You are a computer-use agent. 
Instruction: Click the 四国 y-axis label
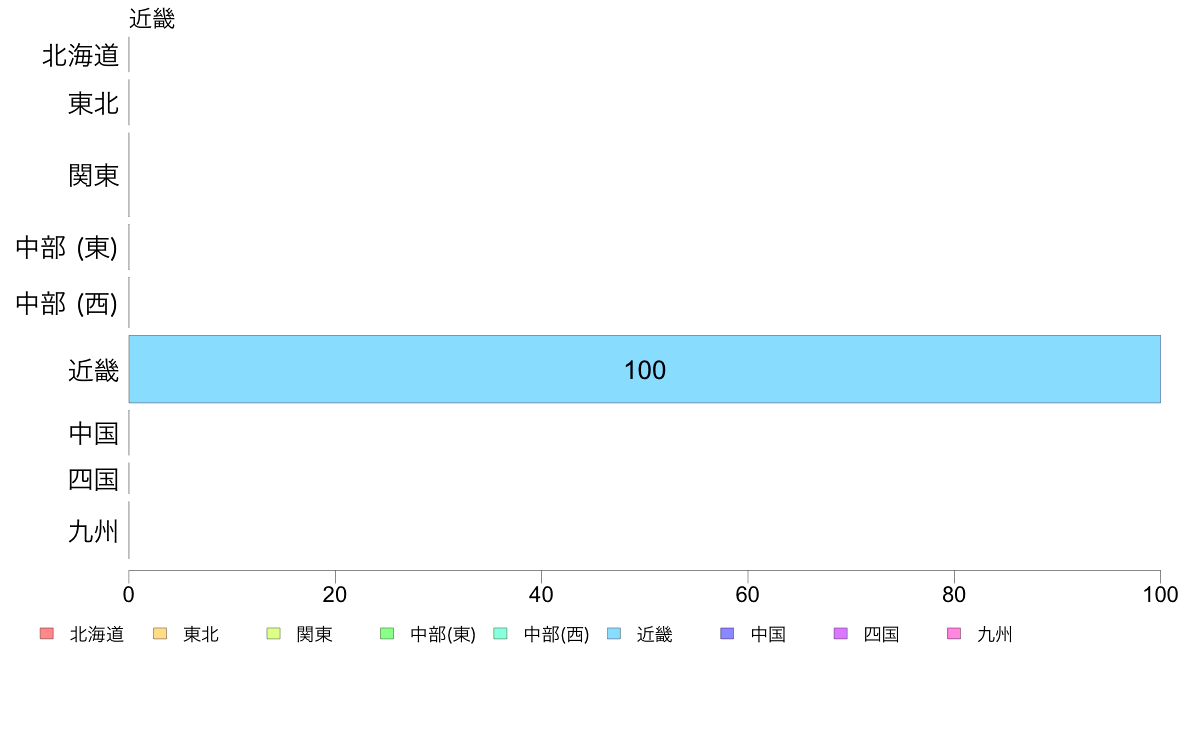click(93, 480)
